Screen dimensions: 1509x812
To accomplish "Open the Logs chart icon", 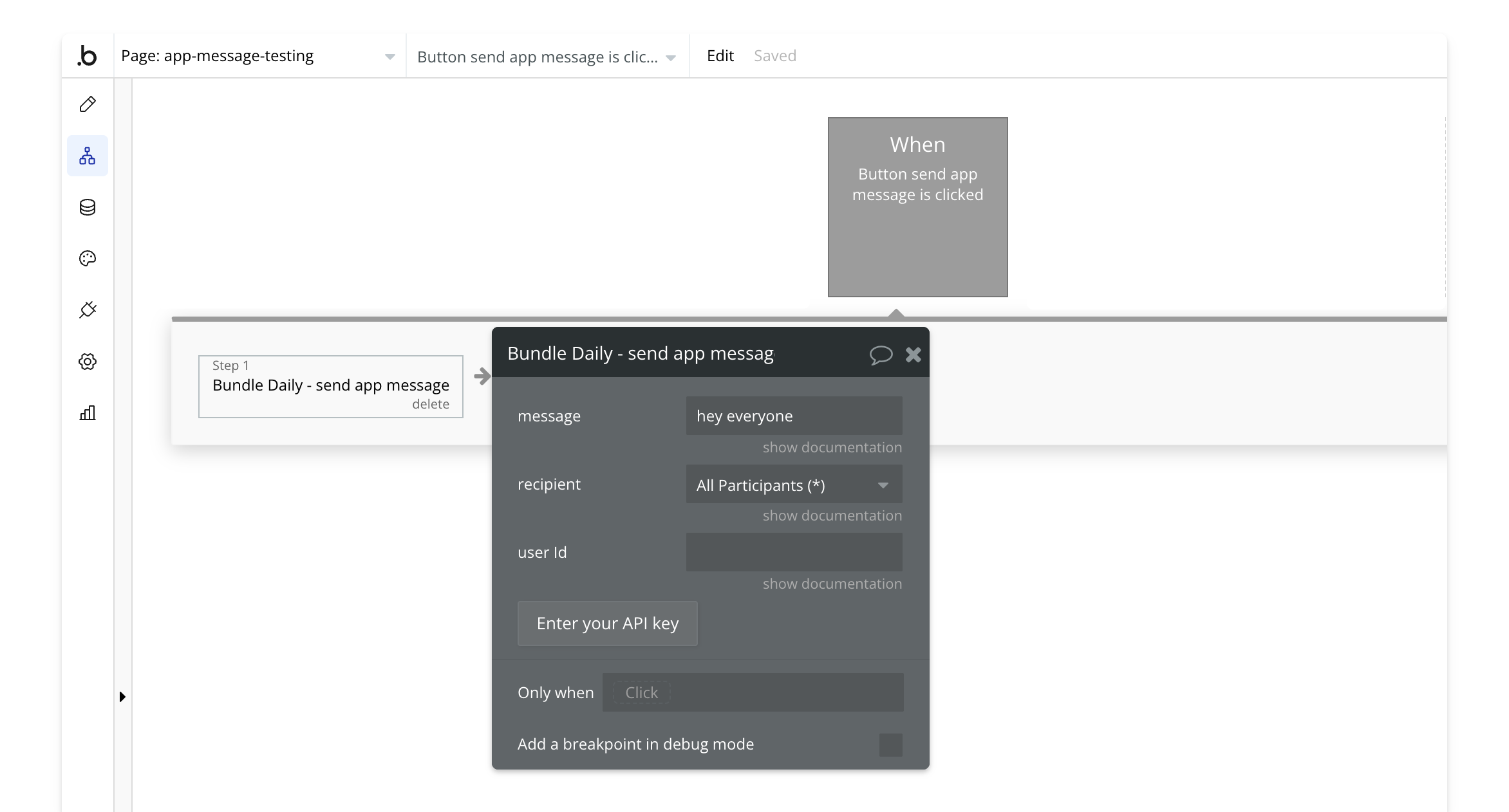I will 88,413.
